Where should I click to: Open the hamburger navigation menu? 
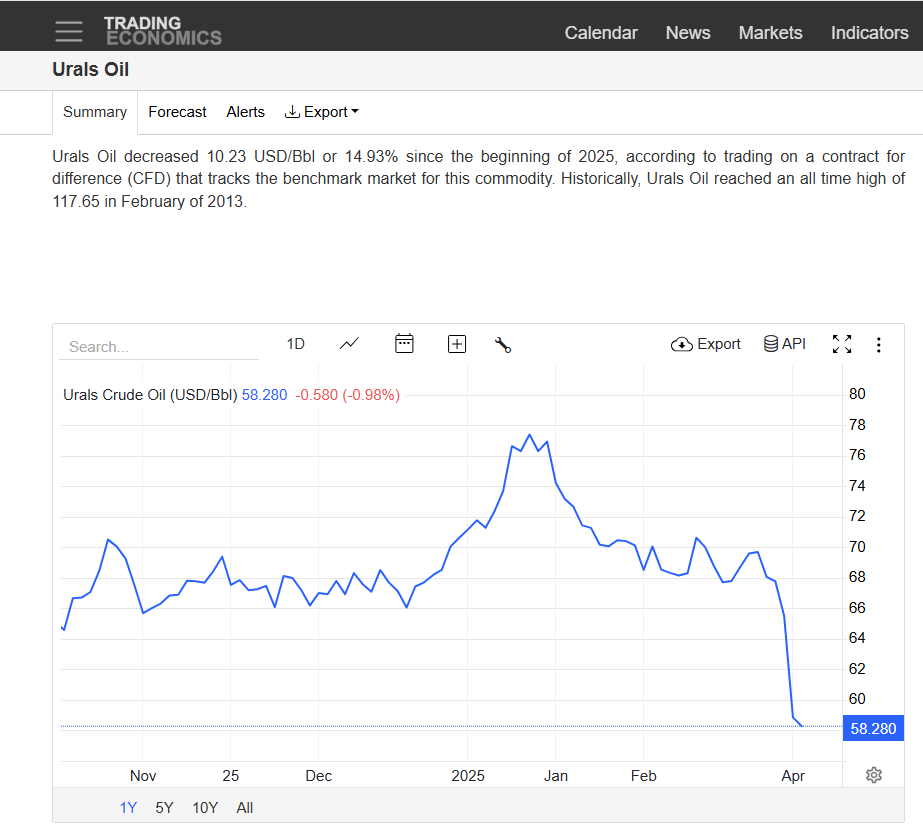[69, 32]
